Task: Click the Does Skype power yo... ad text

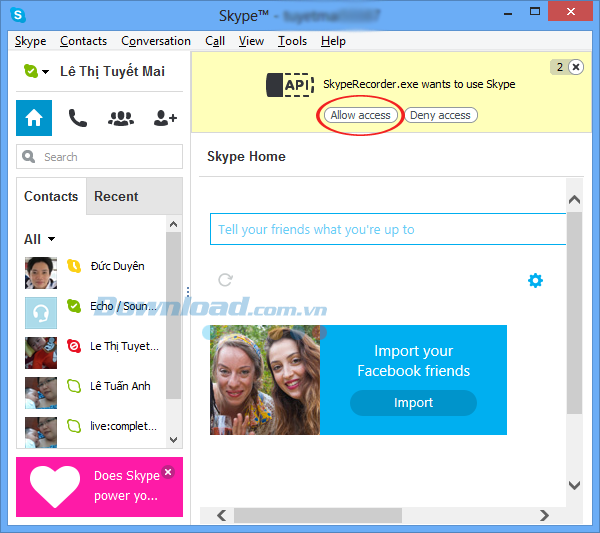Action: (127, 486)
